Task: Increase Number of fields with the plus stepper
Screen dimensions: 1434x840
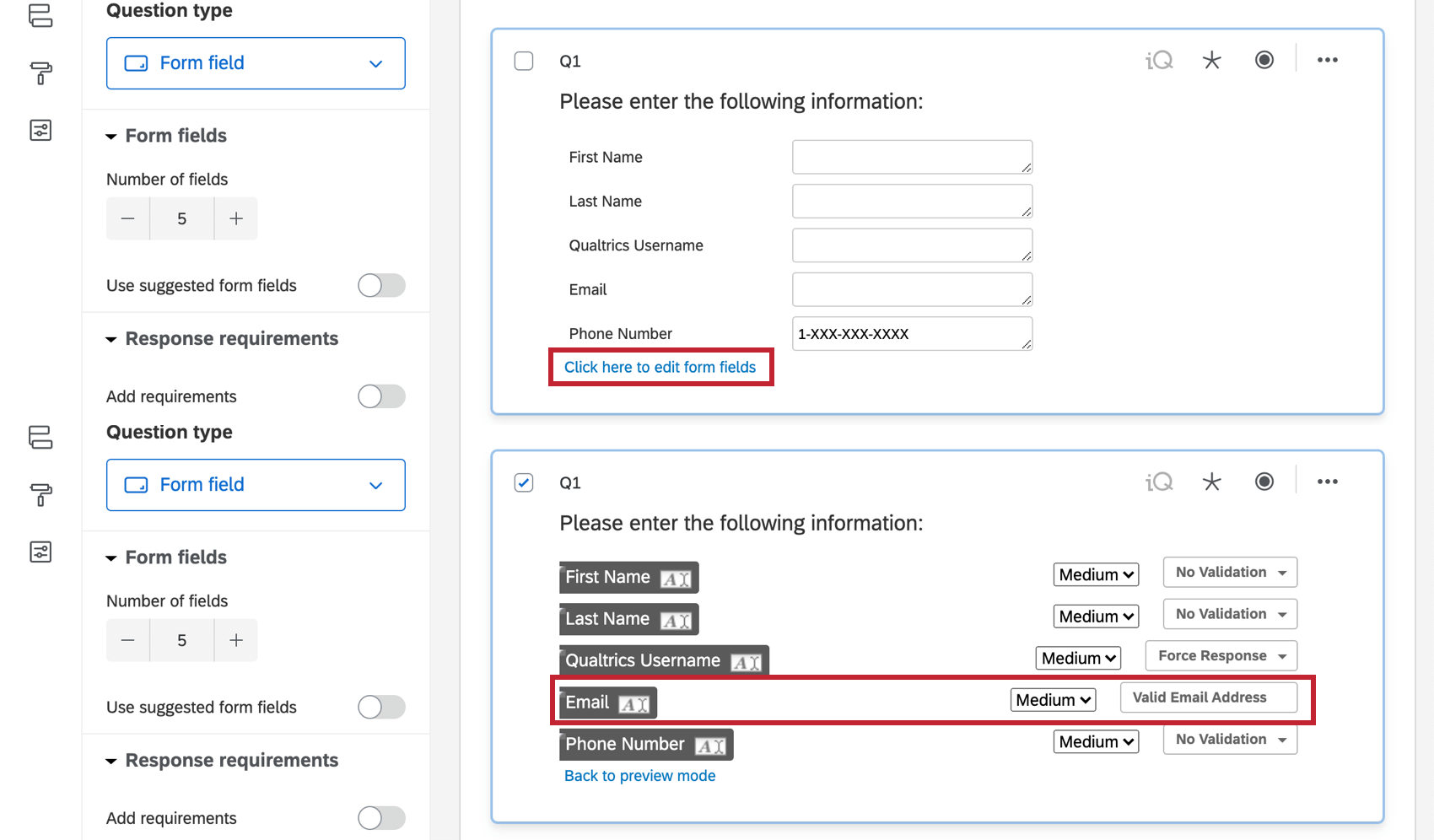Action: [235, 218]
